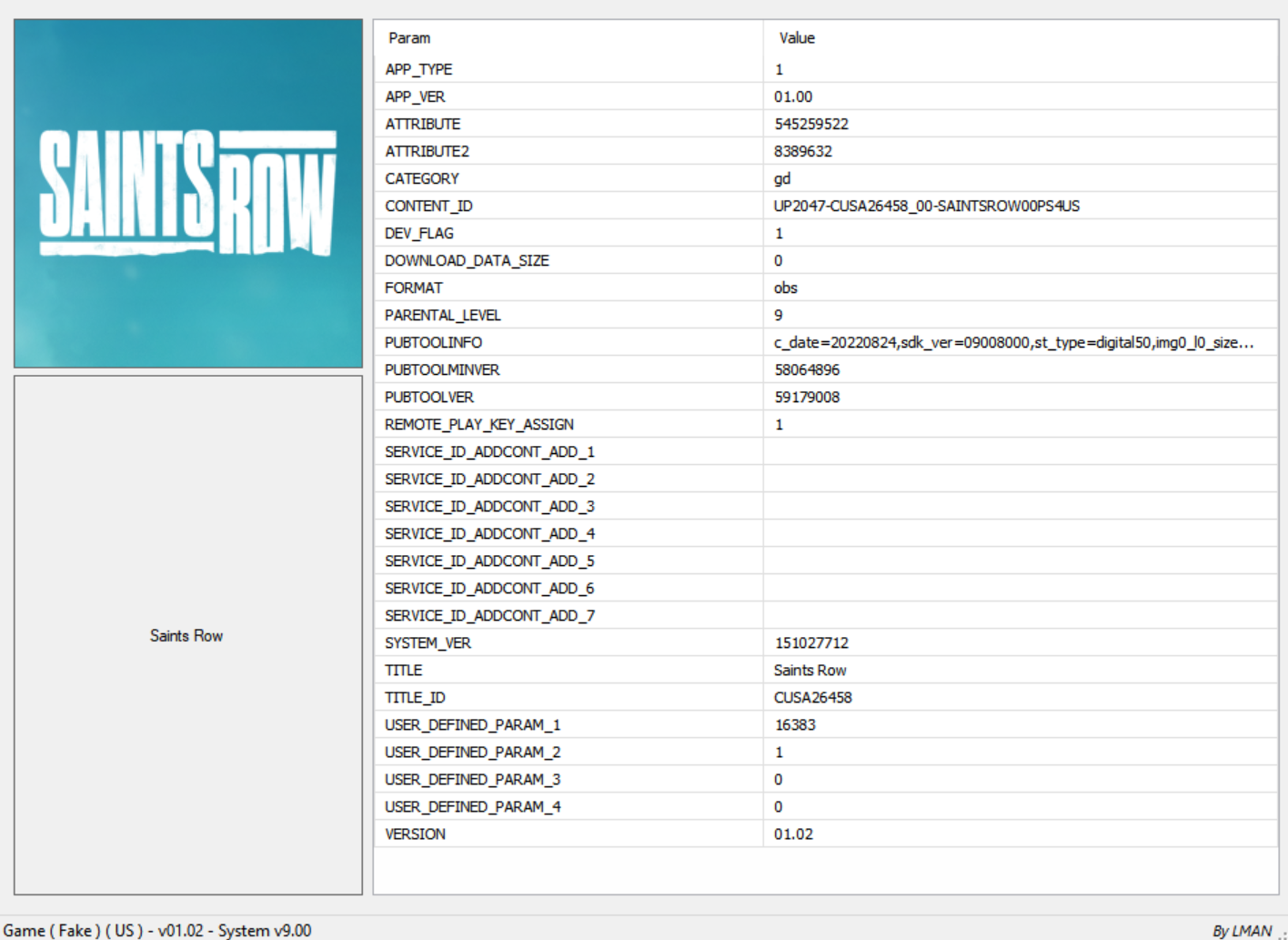
Task: Select the USER_DEFINED_PARAM_3 cell
Action: [x=569, y=779]
